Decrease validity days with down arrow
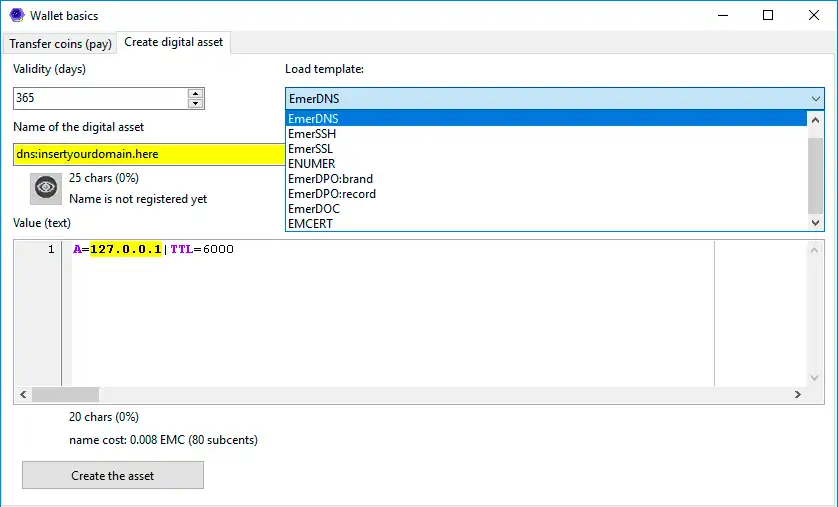The image size is (838, 507). 196,104
